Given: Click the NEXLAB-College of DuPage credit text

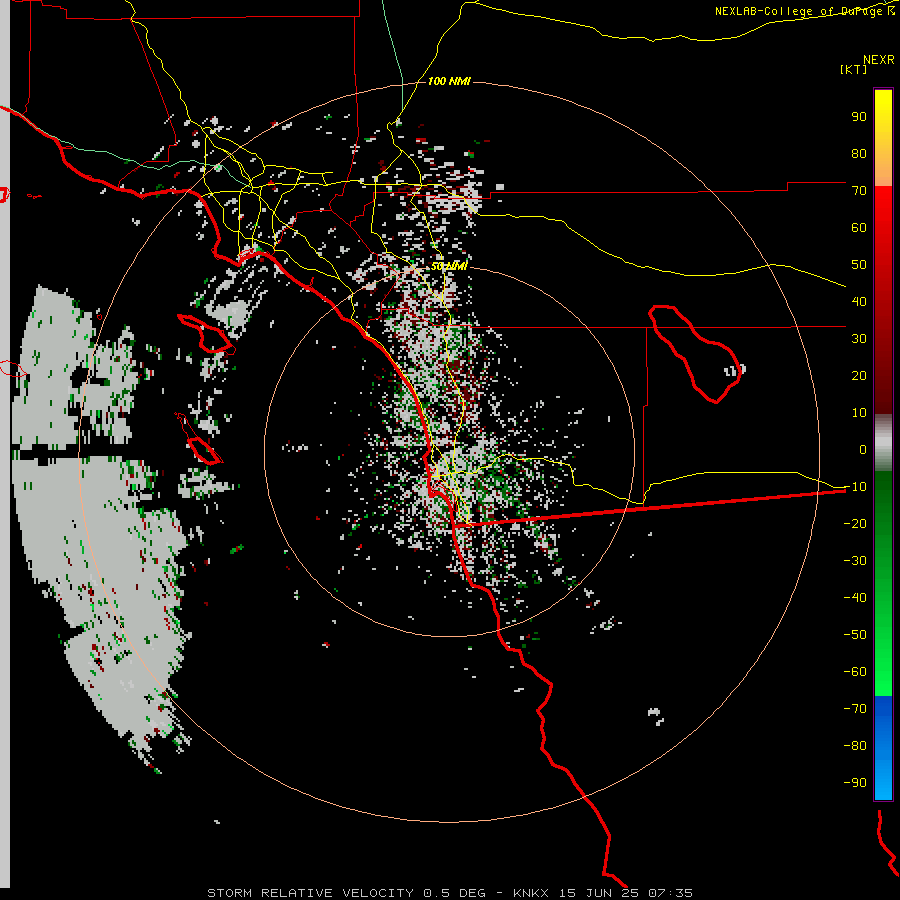Looking at the screenshot, I should pos(805,11).
